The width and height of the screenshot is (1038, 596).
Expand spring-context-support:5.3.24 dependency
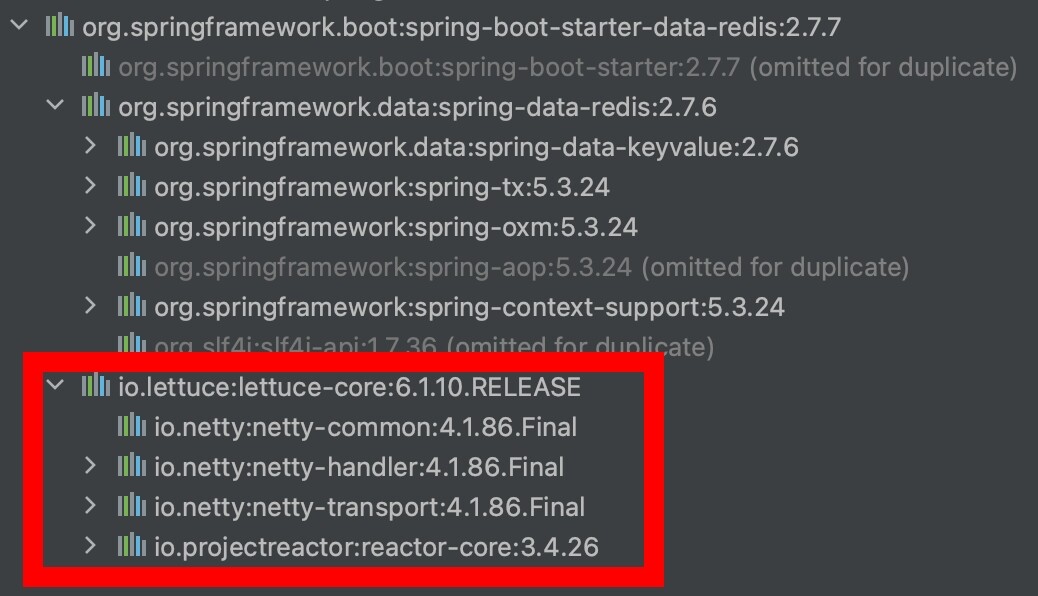(91, 306)
